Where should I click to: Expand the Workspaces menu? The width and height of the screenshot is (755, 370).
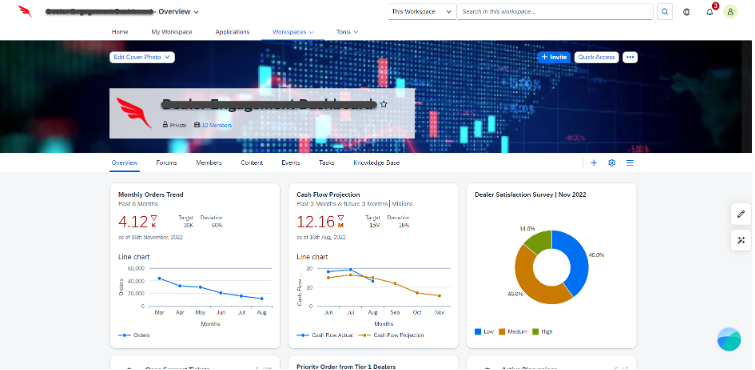[293, 32]
